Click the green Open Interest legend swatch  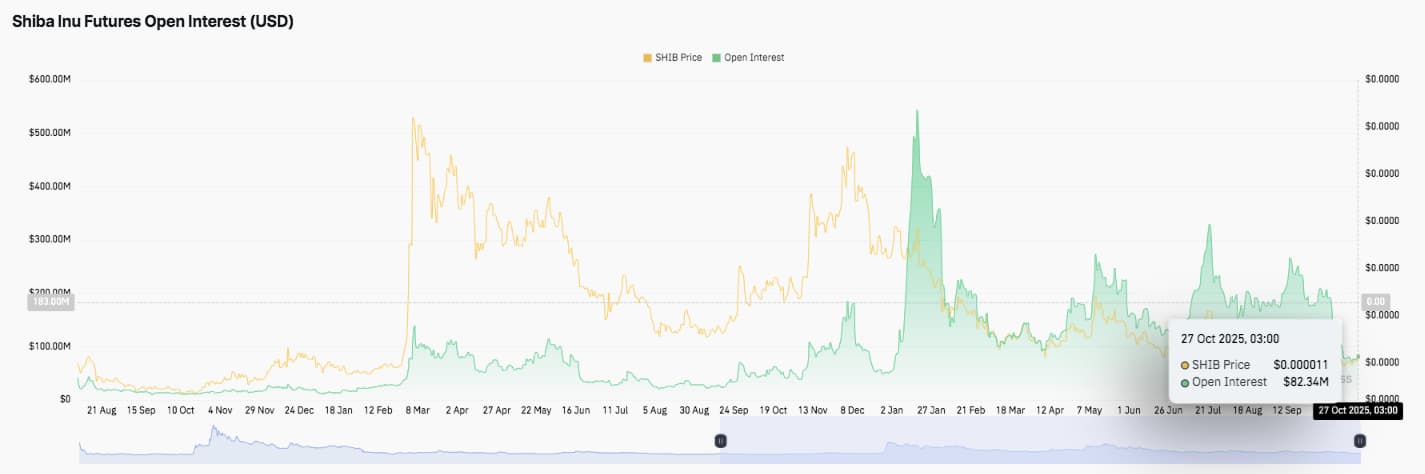click(716, 58)
